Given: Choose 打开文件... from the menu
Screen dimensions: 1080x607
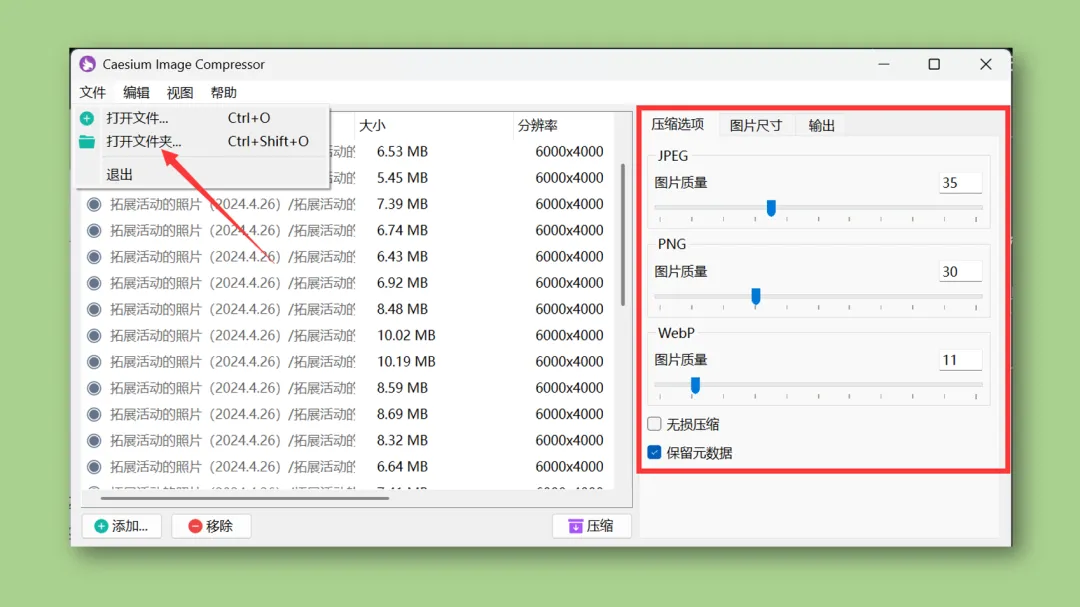Looking at the screenshot, I should [201, 118].
